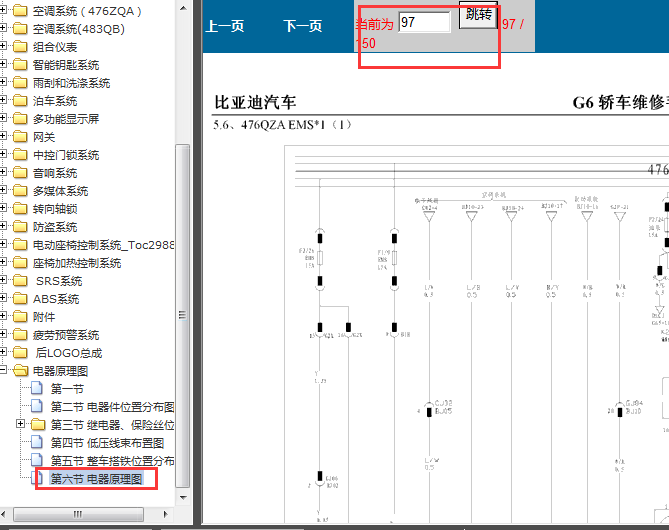Click the tree panel scroll-down arrow
The height and width of the screenshot is (530, 669).
click(183, 497)
